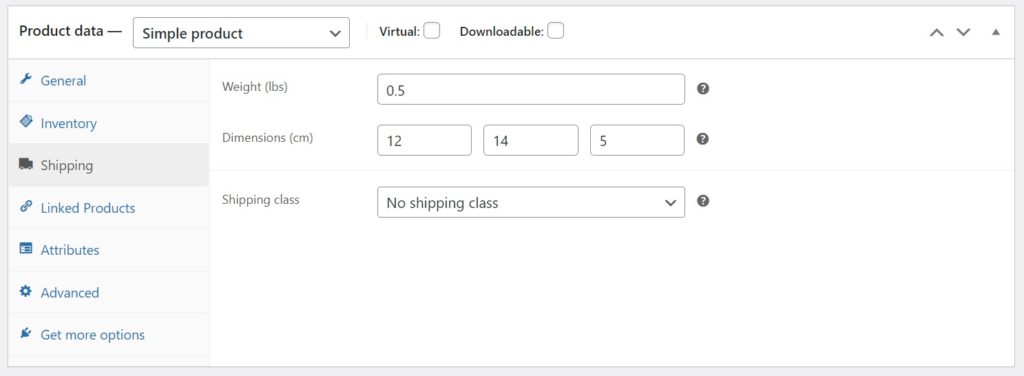This screenshot has width=1024, height=376.
Task: Click the help icon next to Dimensions fields
Action: 703,139
